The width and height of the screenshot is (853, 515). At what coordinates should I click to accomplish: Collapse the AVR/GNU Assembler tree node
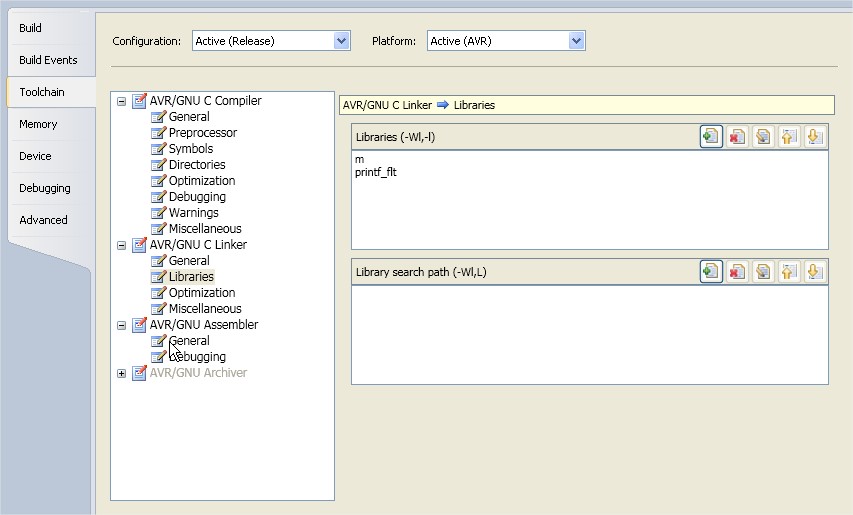point(121,325)
